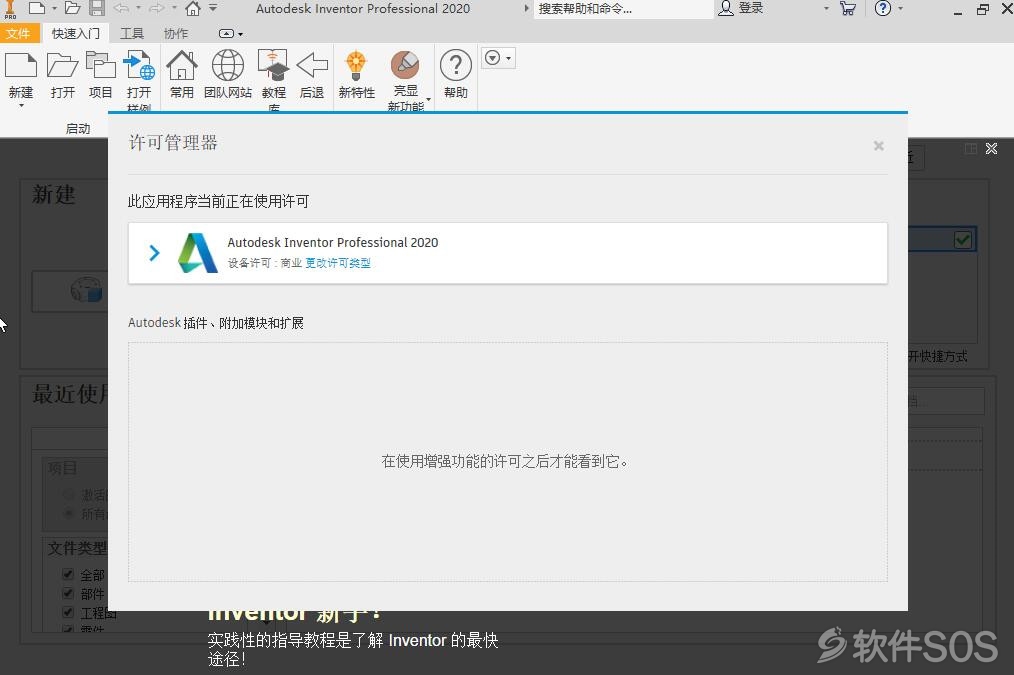The height and width of the screenshot is (675, 1014).
Task: Click the quick access Redo arrow
Action: pyautogui.click(x=156, y=8)
